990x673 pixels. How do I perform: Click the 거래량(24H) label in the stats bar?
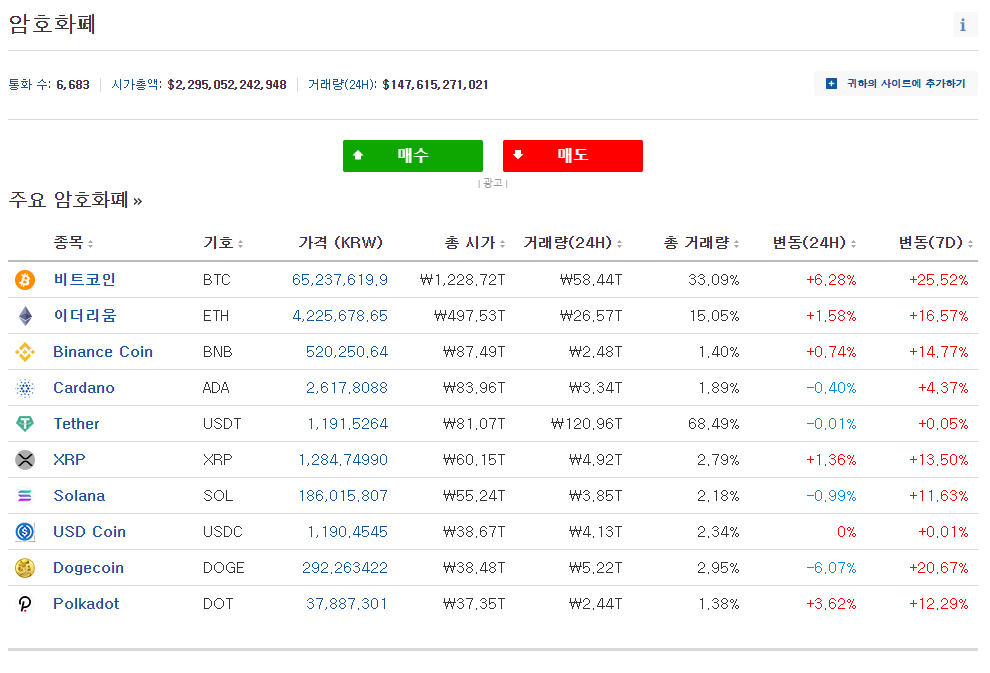tap(342, 85)
